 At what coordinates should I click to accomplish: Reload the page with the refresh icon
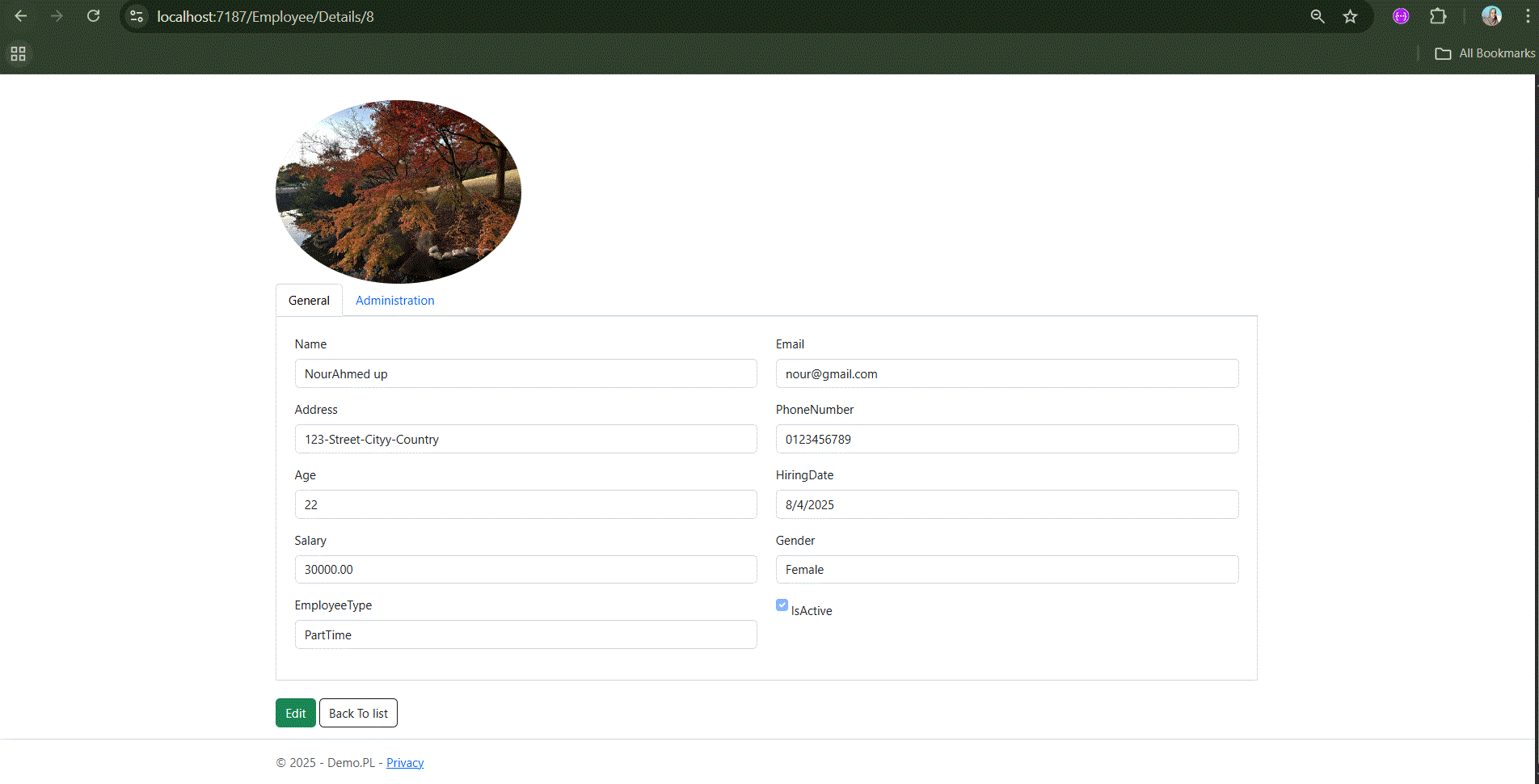[x=94, y=16]
